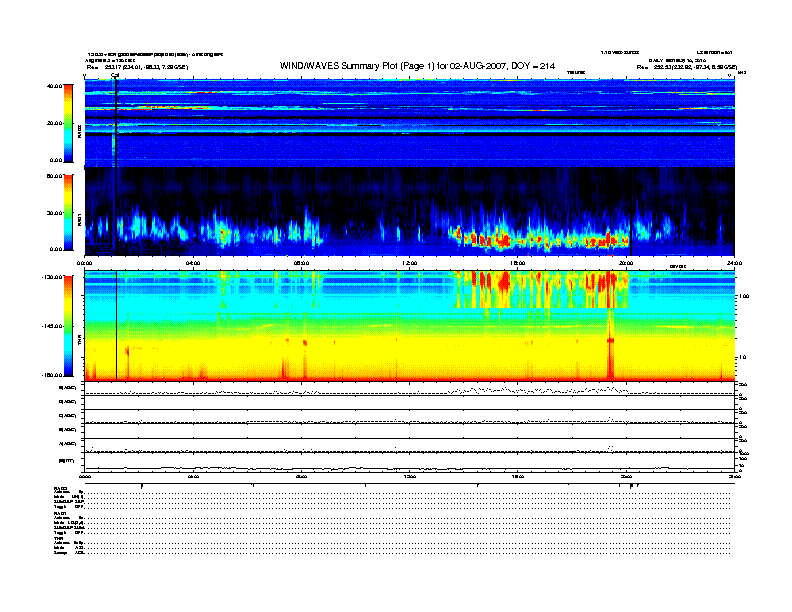Click 24:00 tick label under RAD1 spectrogram
The height and width of the screenshot is (612, 792).
coord(734,263)
